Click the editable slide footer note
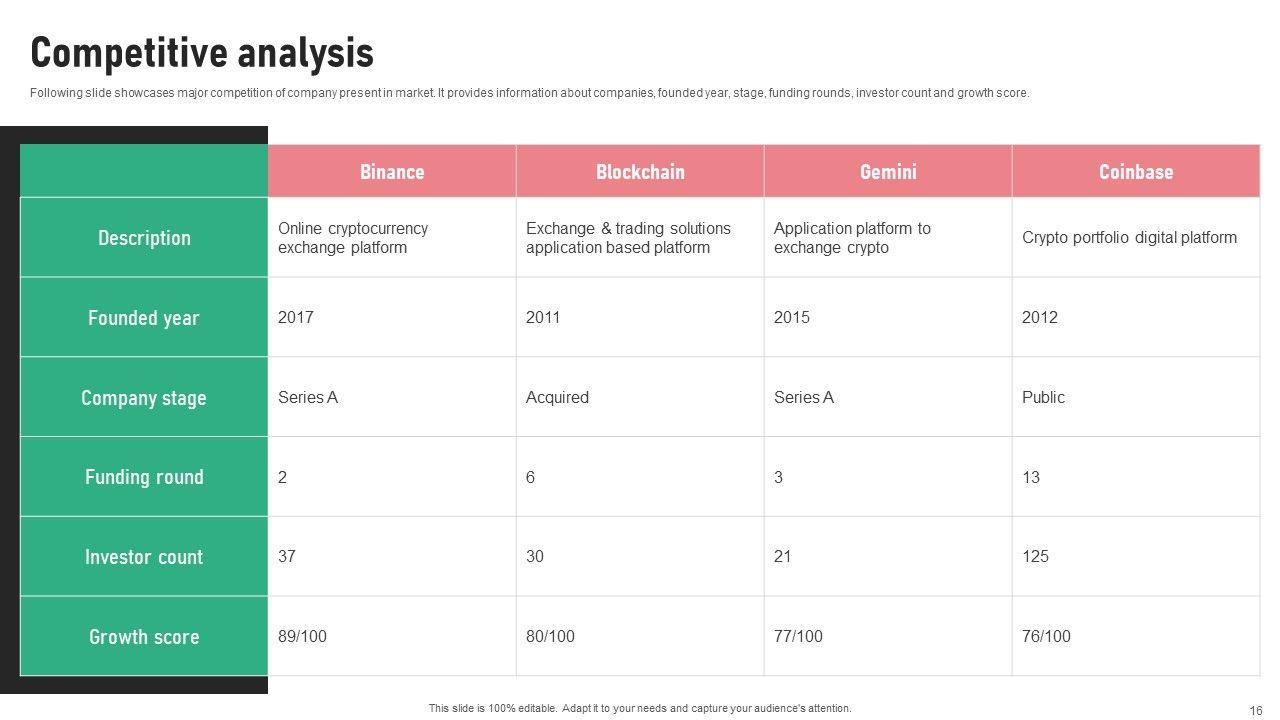The width and height of the screenshot is (1280, 720). [640, 708]
